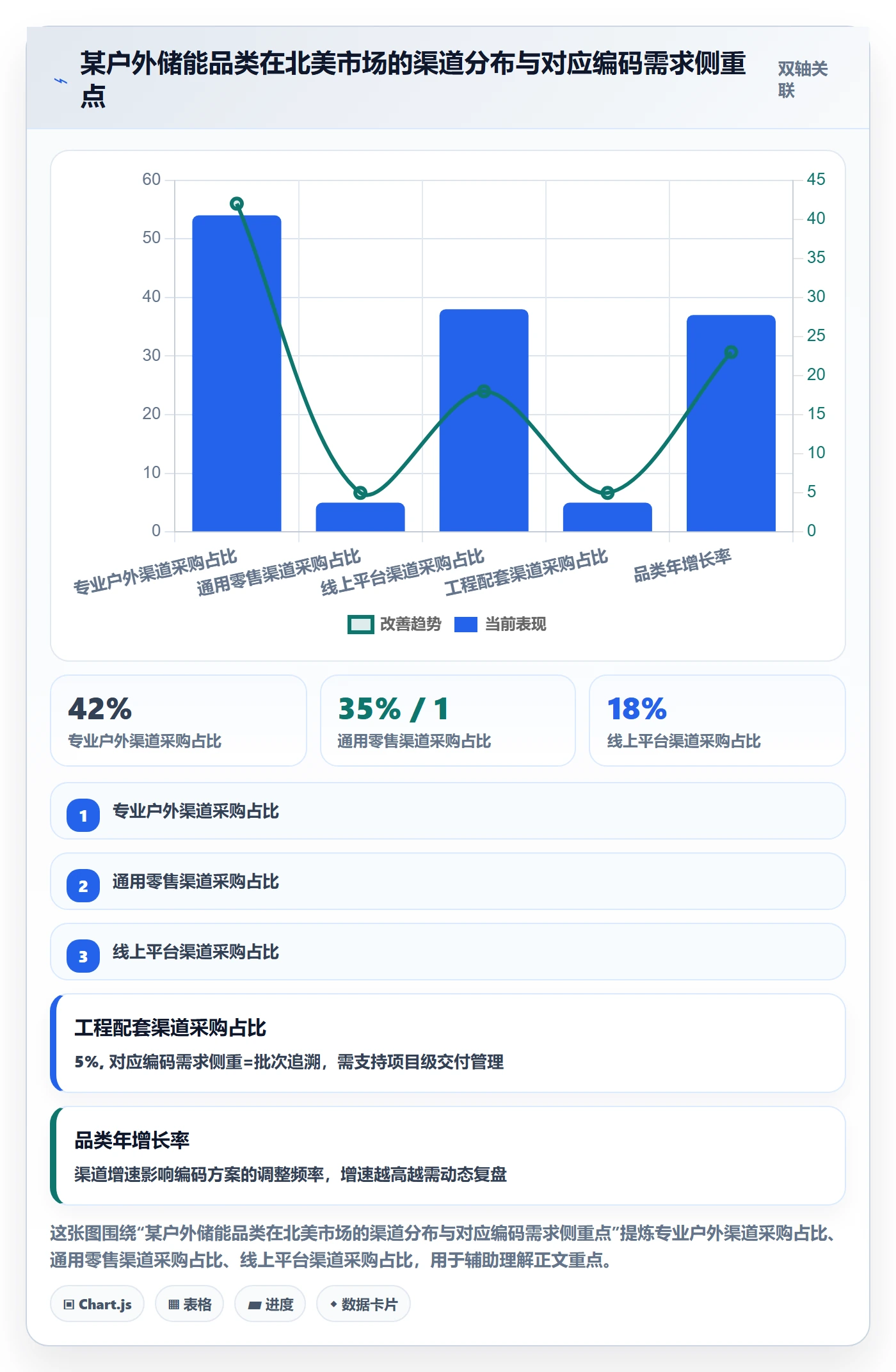
Task: Click the line point above 专业户外 bar
Action: (x=237, y=204)
